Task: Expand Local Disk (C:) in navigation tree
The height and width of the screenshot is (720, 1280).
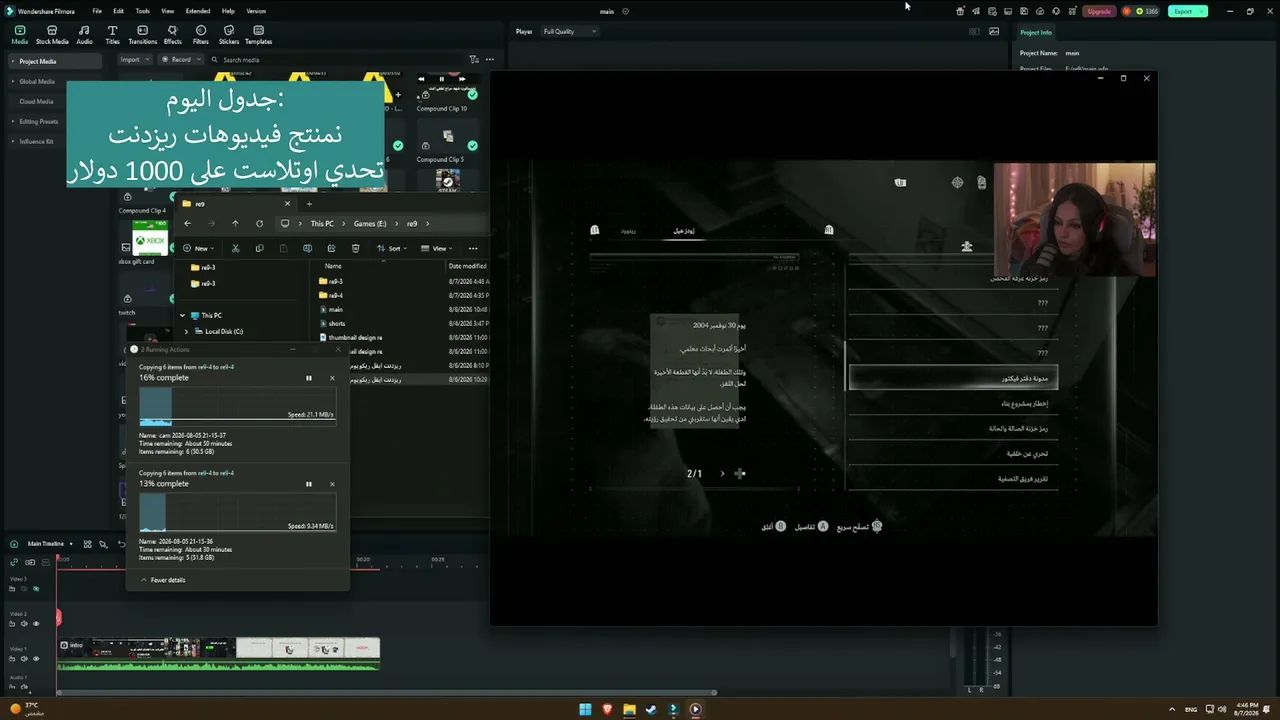Action: [186, 331]
